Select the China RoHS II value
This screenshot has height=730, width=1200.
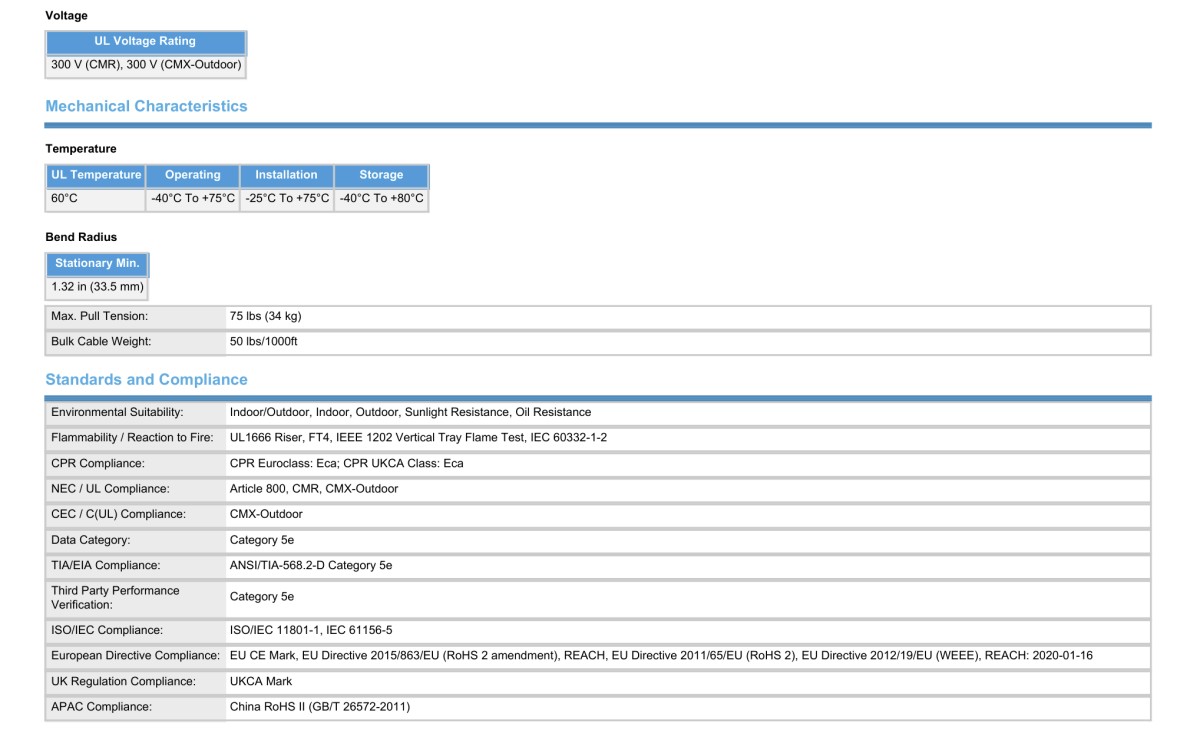click(320, 708)
